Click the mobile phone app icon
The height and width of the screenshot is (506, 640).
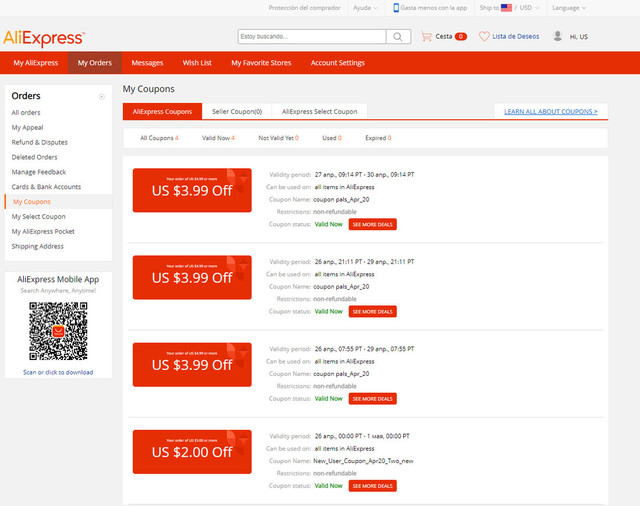396,8
